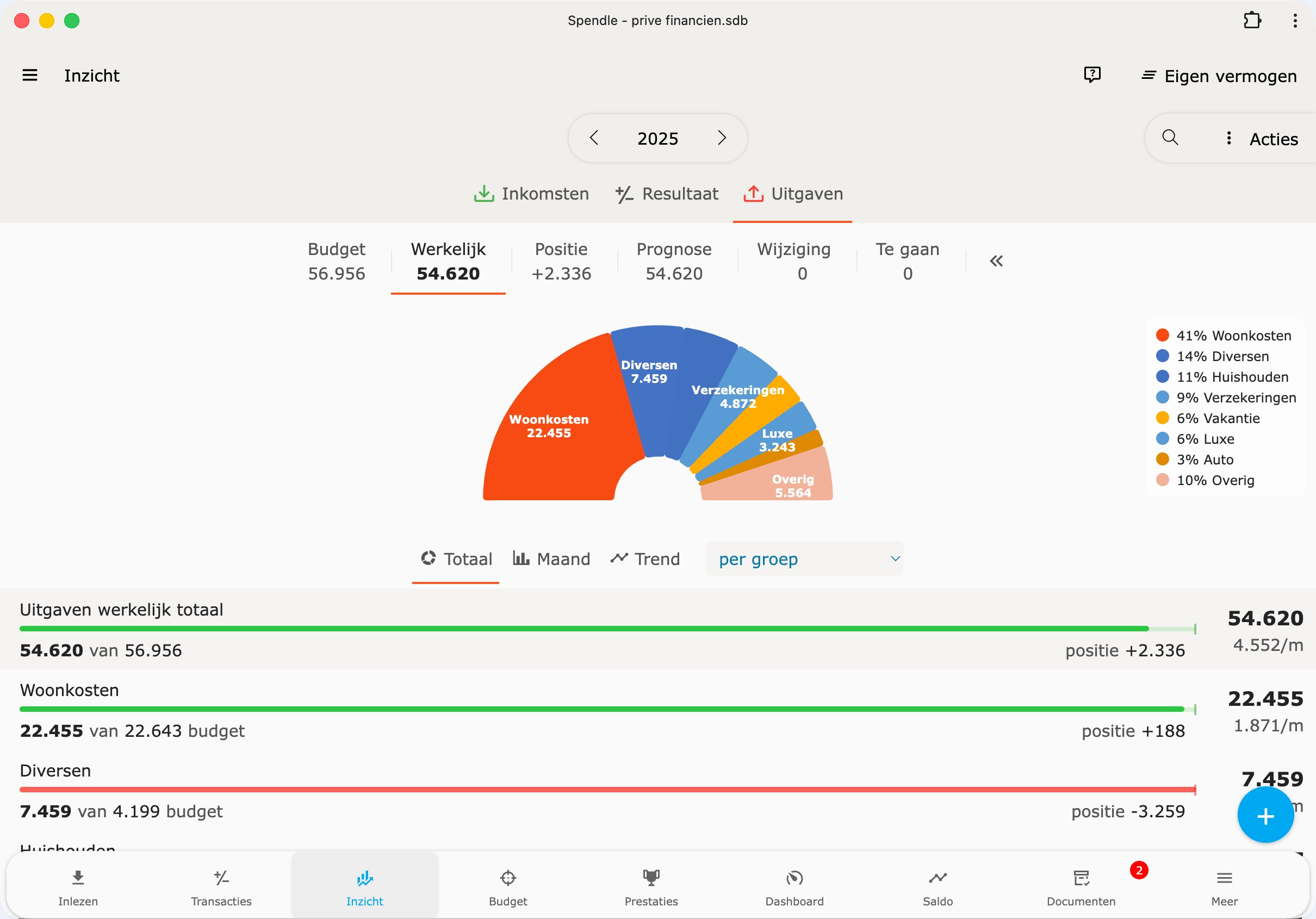Click the help chat bubble icon
This screenshot has height=919, width=1316.
pos(1092,75)
